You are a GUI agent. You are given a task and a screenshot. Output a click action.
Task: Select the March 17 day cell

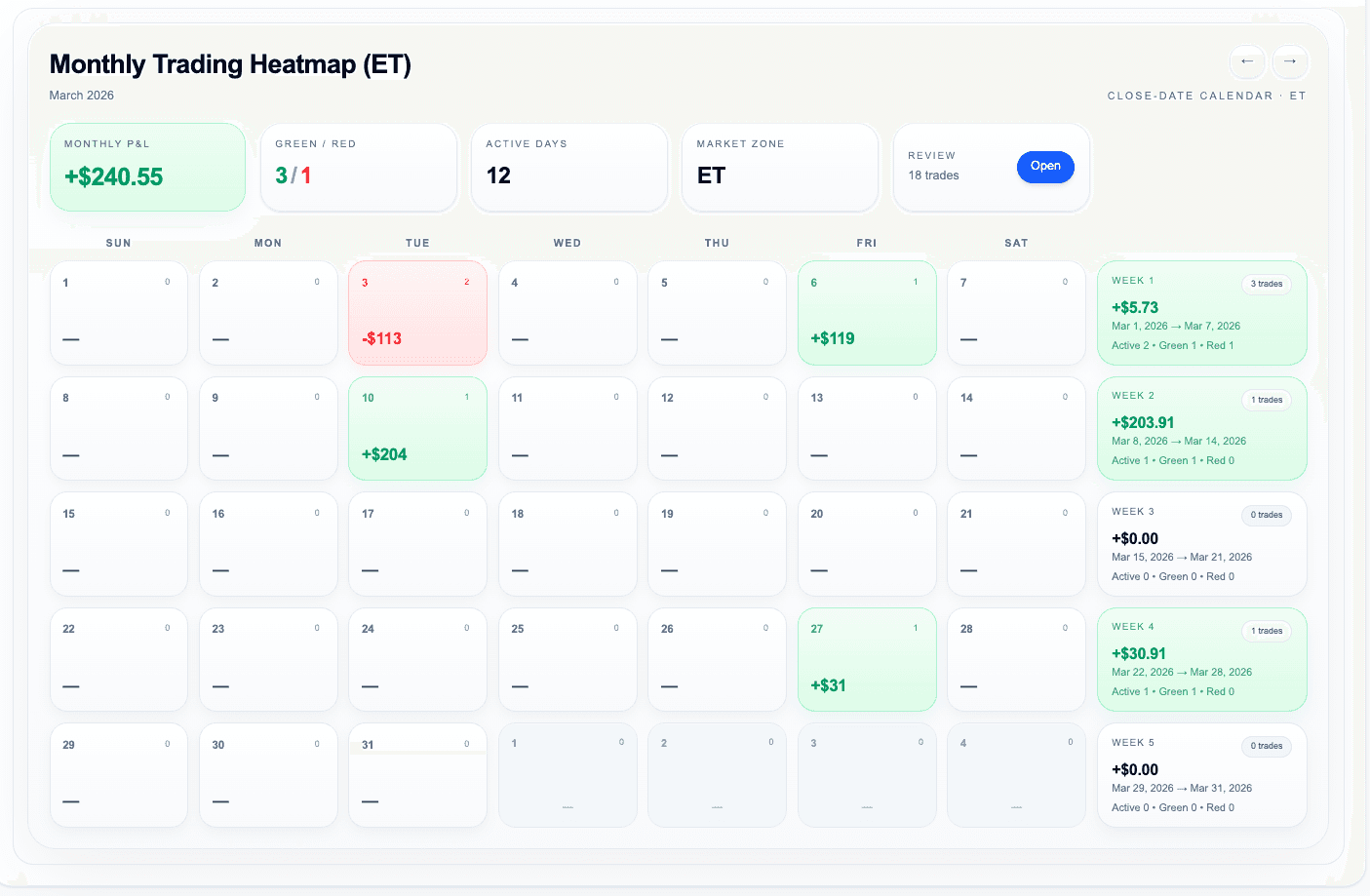coord(417,544)
